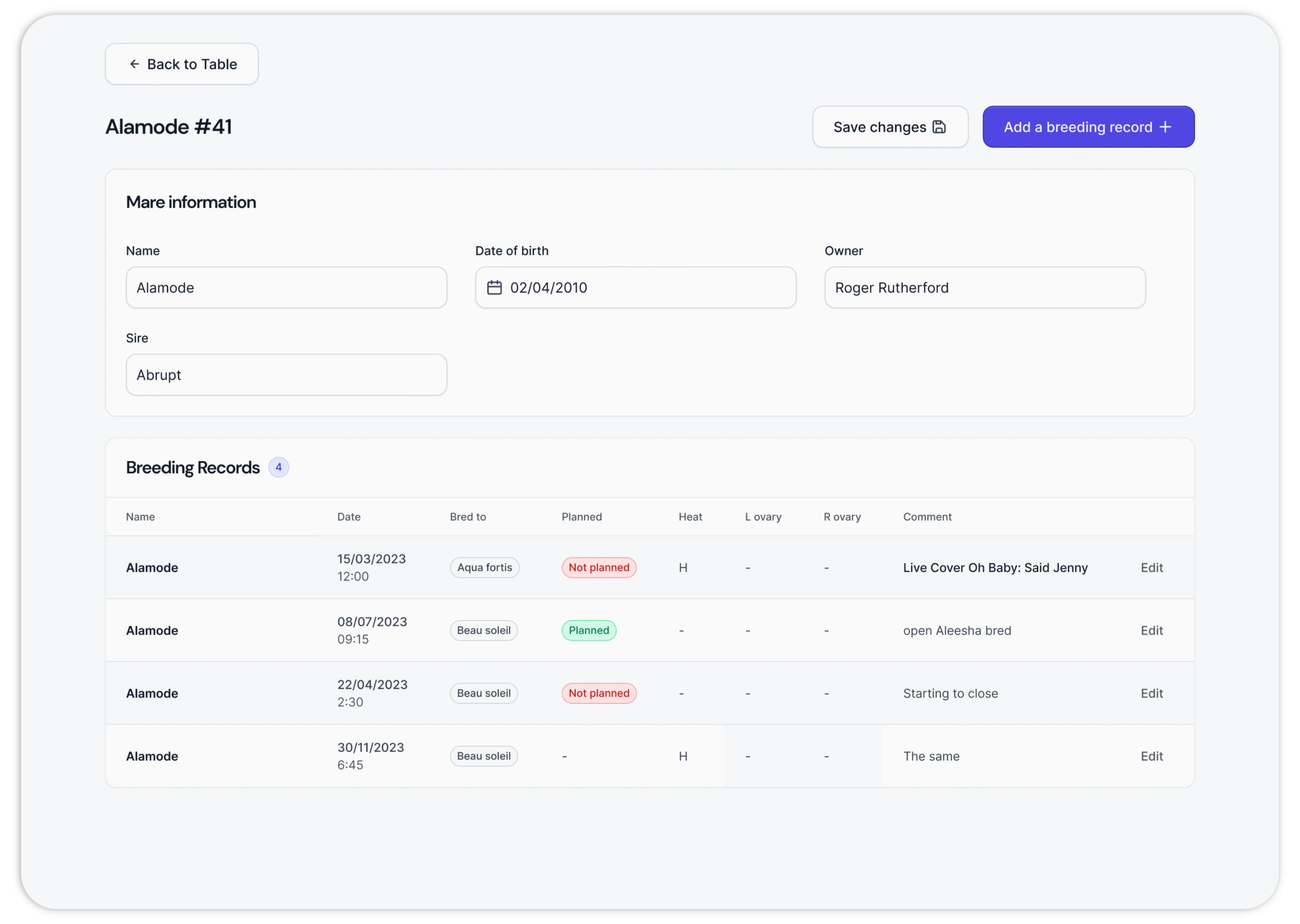This screenshot has height=924, width=1300.
Task: Edit the 08/07/2023 breeding record
Action: point(1151,630)
